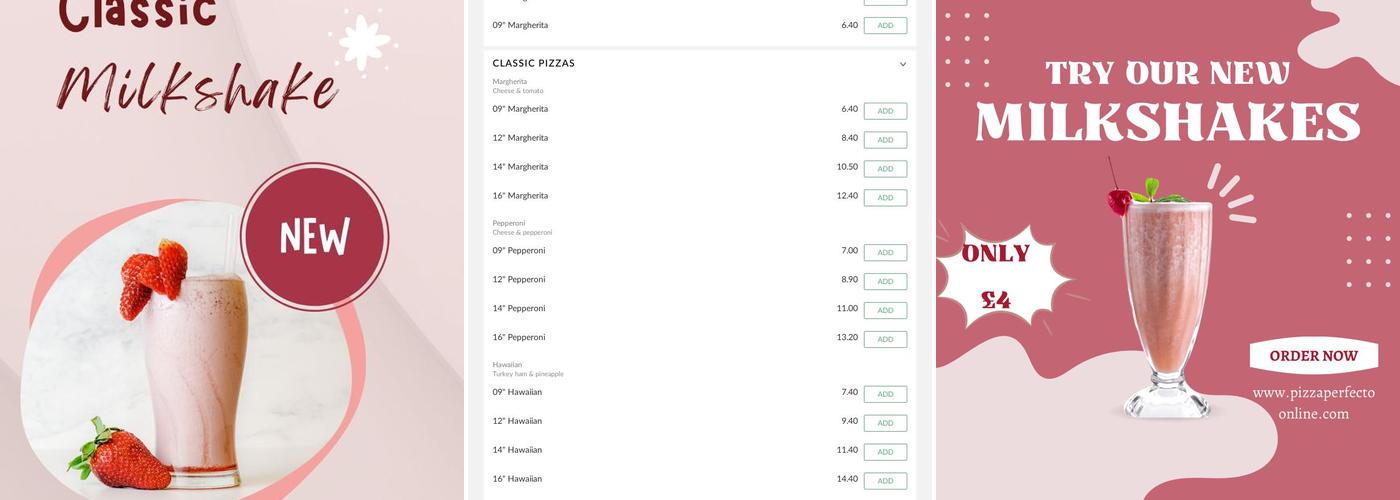Image resolution: width=1400 pixels, height=500 pixels.
Task: Add the 09" Pepperoni pizza
Action: tap(885, 253)
